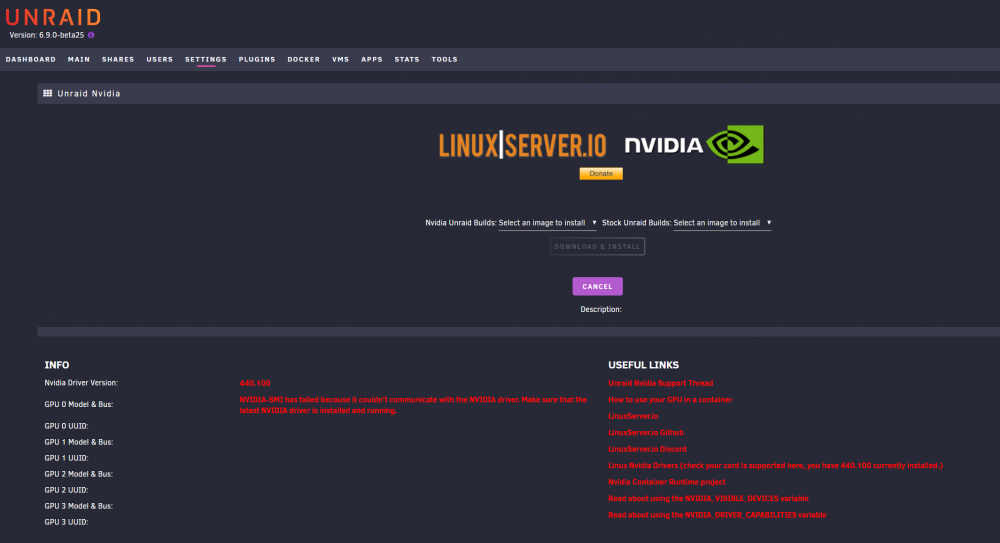The width and height of the screenshot is (1000, 543).
Task: Click the INFO heading
Action: point(57,365)
